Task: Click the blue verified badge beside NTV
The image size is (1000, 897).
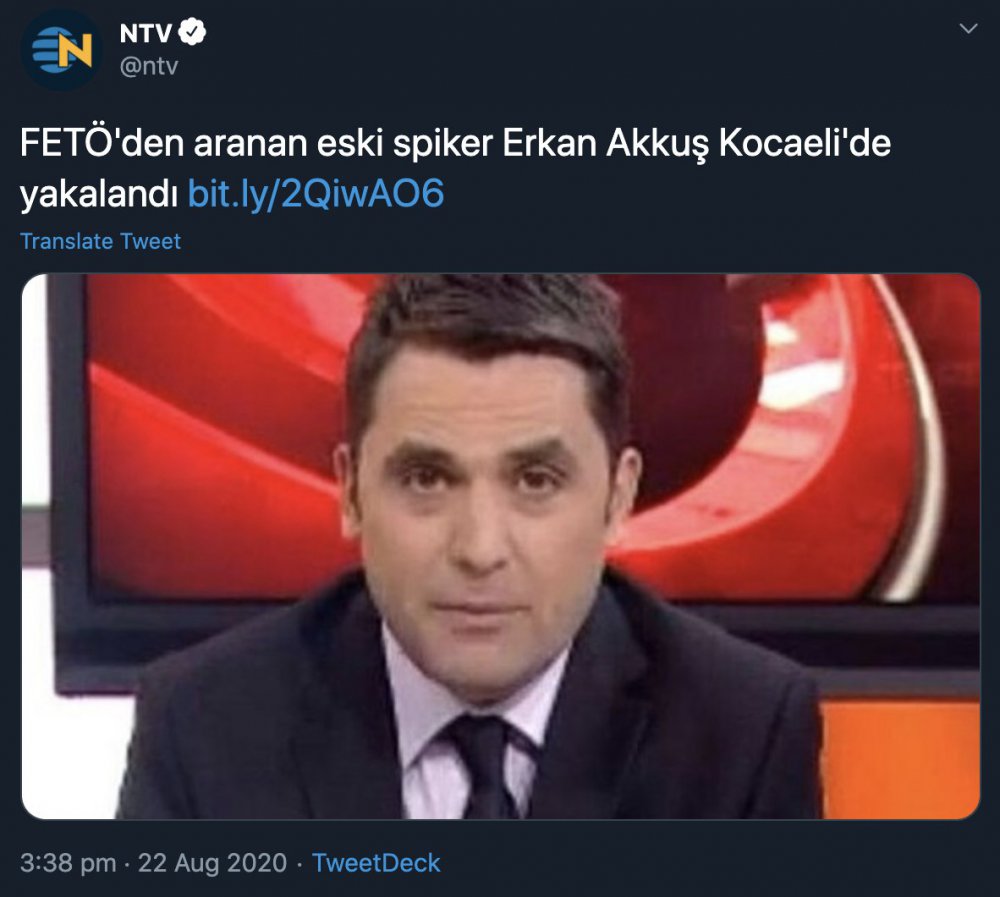Action: point(192,32)
